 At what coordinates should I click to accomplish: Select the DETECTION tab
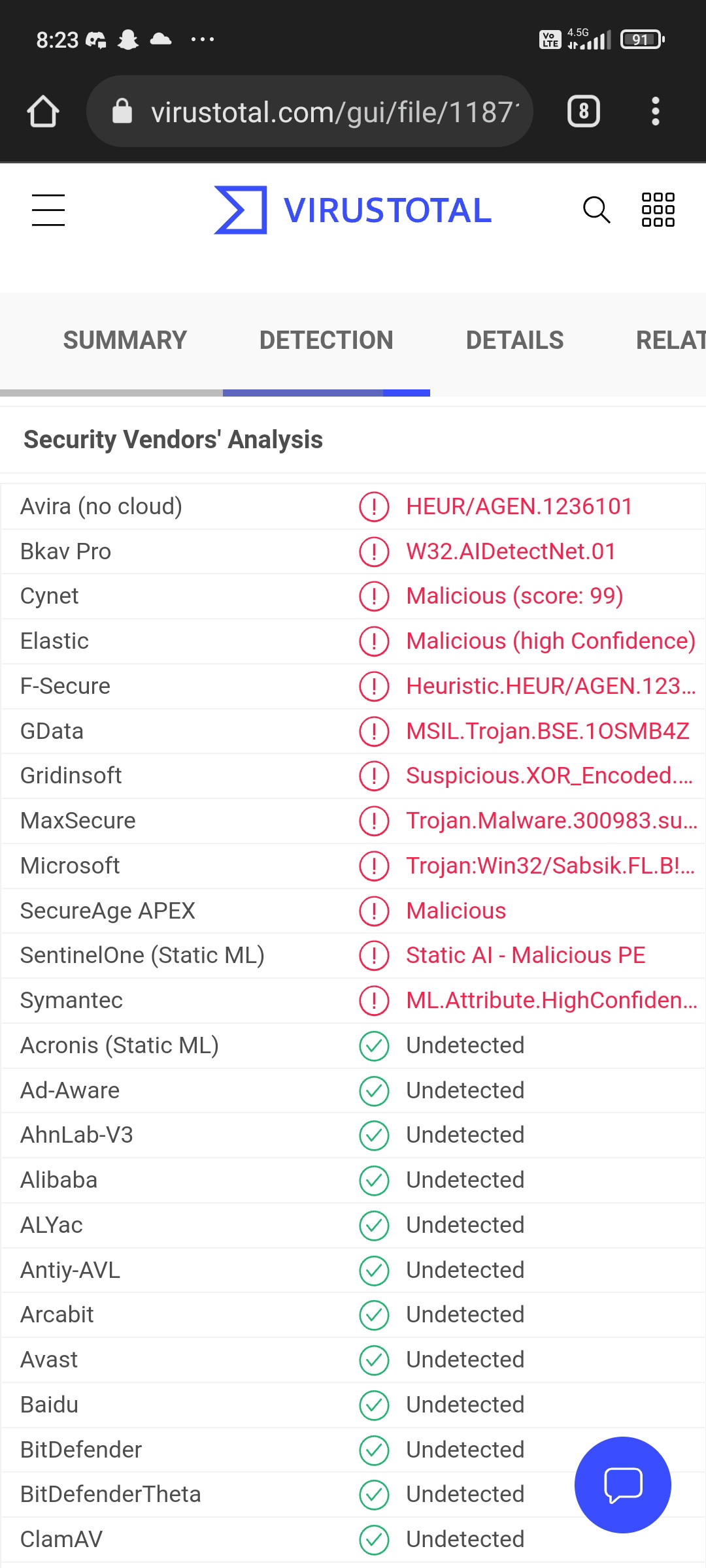(326, 340)
